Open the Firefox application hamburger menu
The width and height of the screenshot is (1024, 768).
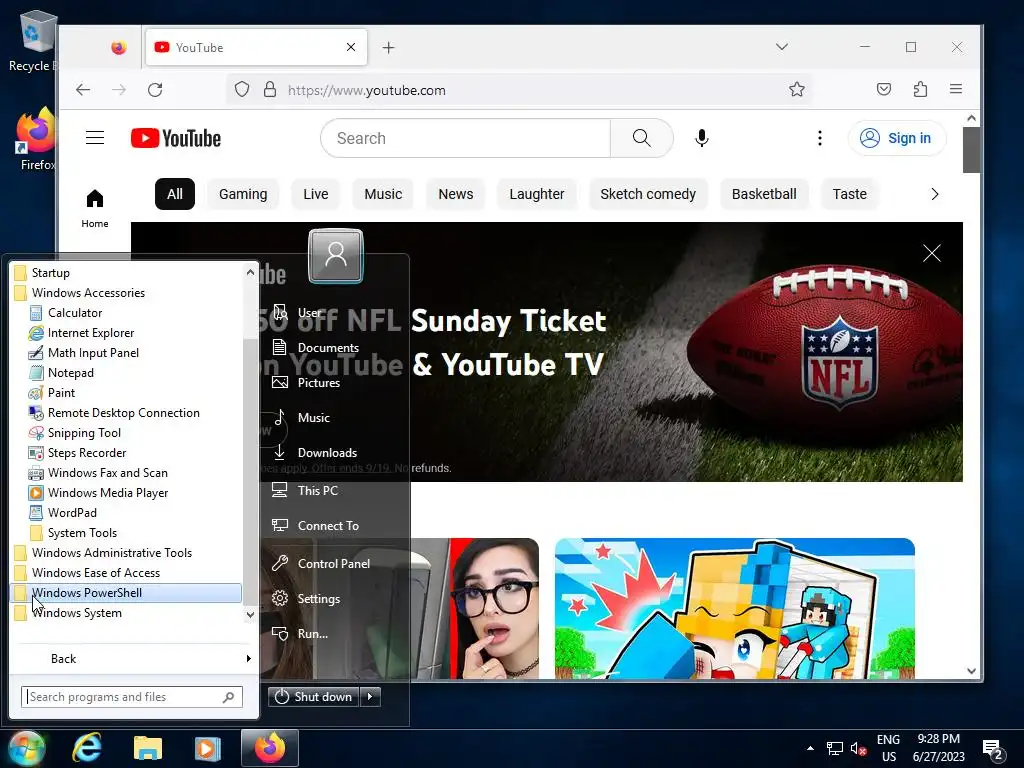click(955, 89)
